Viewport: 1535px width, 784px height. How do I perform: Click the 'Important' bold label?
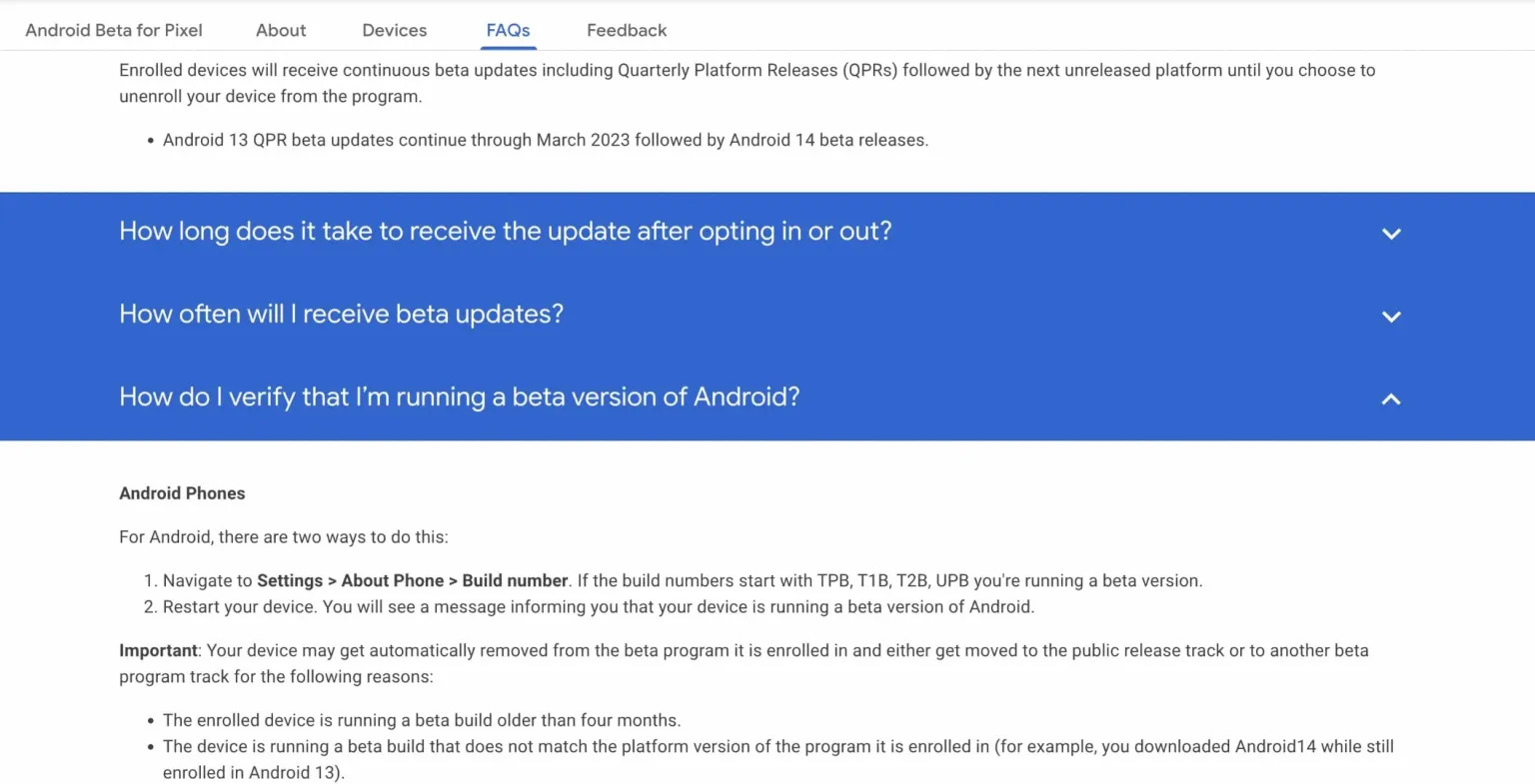158,650
